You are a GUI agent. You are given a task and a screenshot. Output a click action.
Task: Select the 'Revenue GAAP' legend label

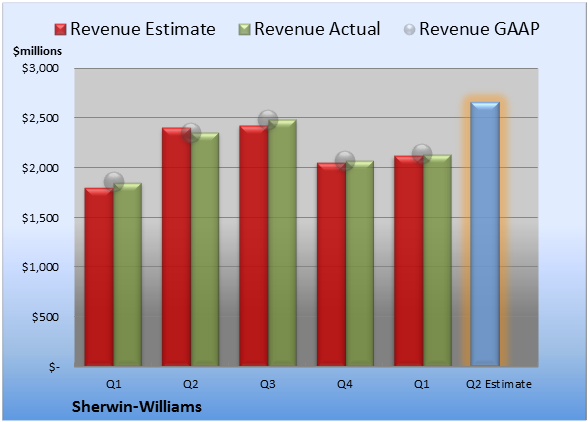479,29
